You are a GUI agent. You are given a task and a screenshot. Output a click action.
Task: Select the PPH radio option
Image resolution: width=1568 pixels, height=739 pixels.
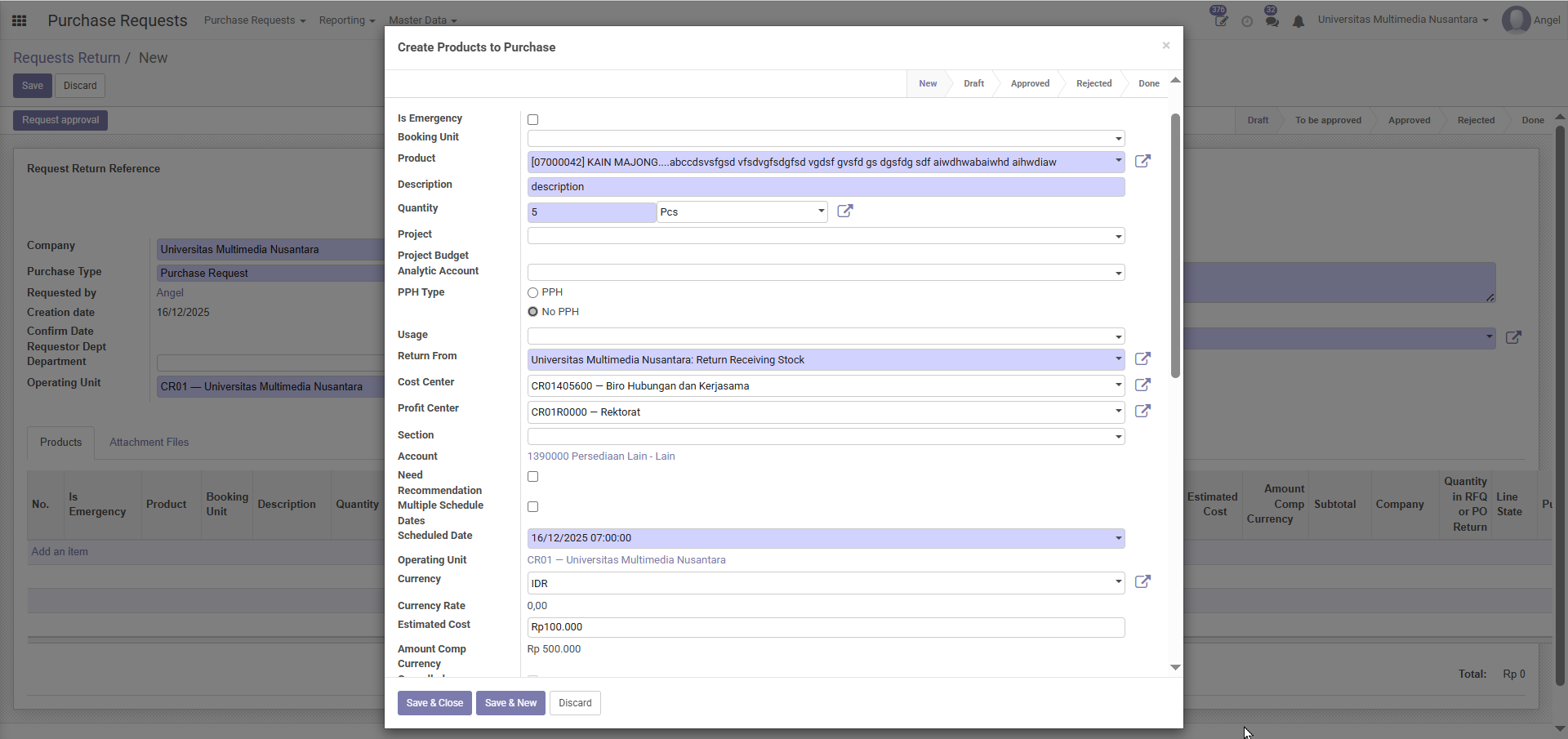[x=533, y=292]
